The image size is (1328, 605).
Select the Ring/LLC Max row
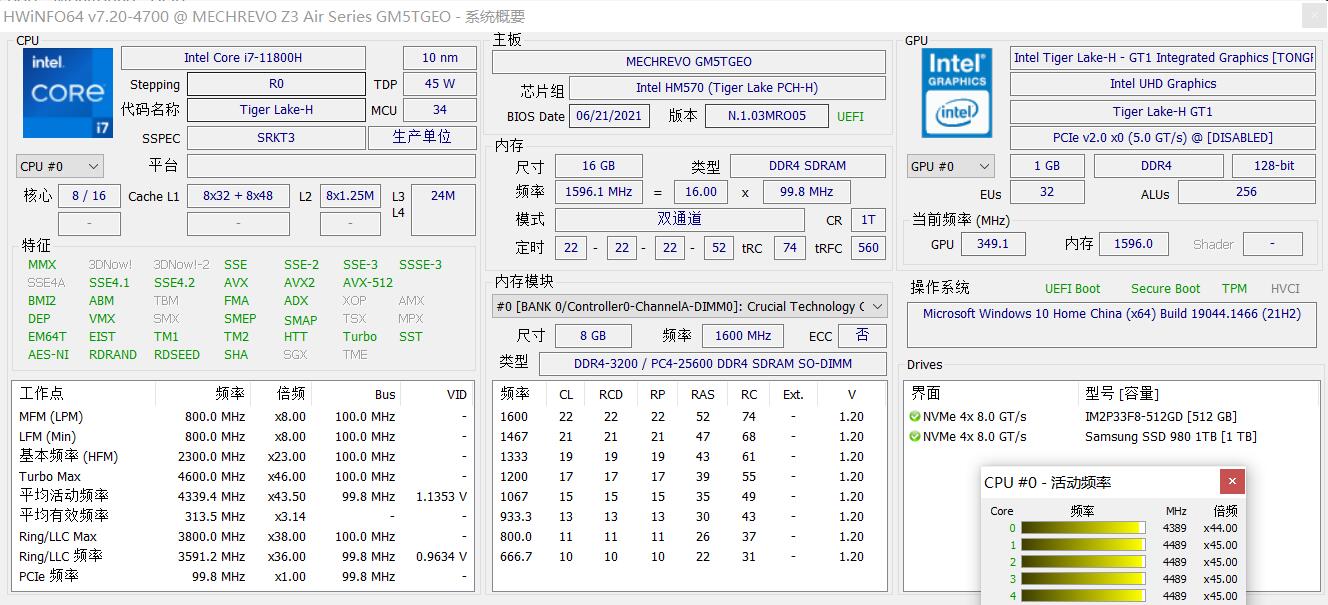coord(243,537)
